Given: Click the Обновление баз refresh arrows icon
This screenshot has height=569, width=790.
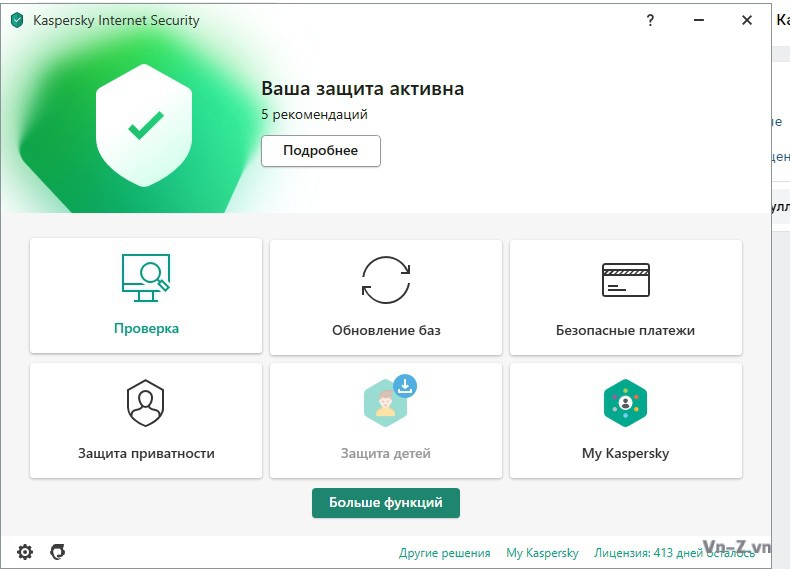Looking at the screenshot, I should click(385, 280).
